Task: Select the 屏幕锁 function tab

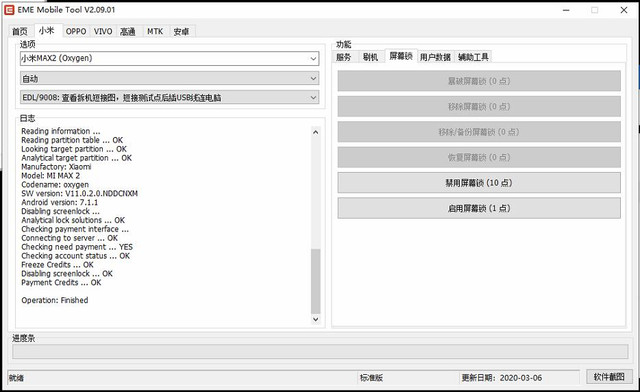Action: pyautogui.click(x=401, y=56)
